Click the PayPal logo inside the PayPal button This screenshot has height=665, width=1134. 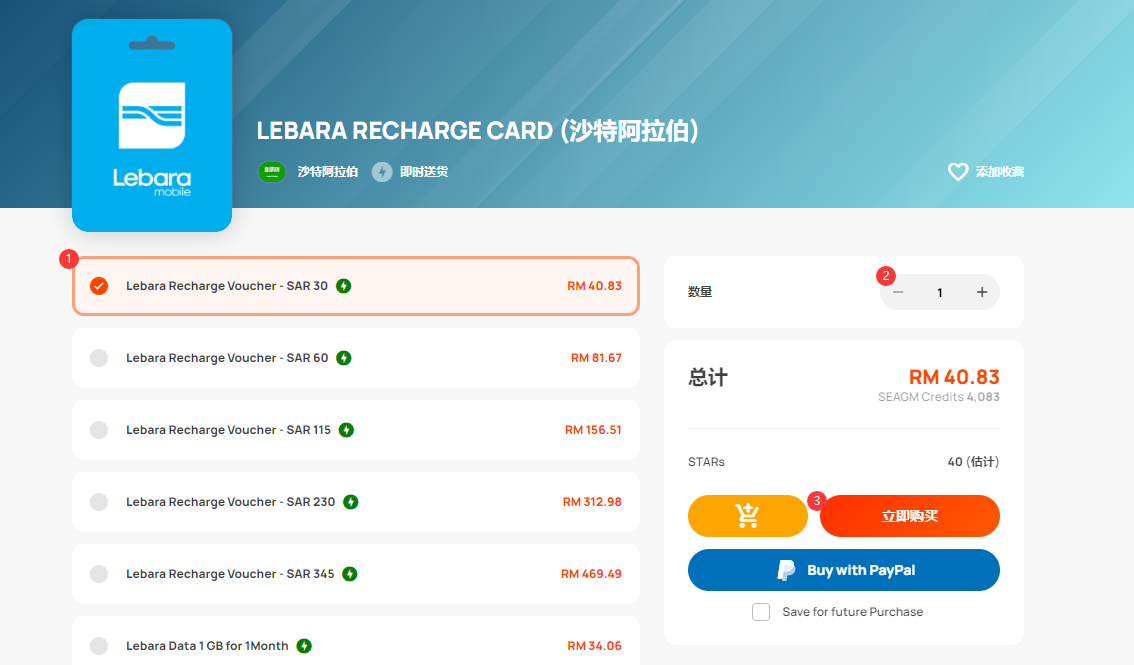click(x=786, y=570)
